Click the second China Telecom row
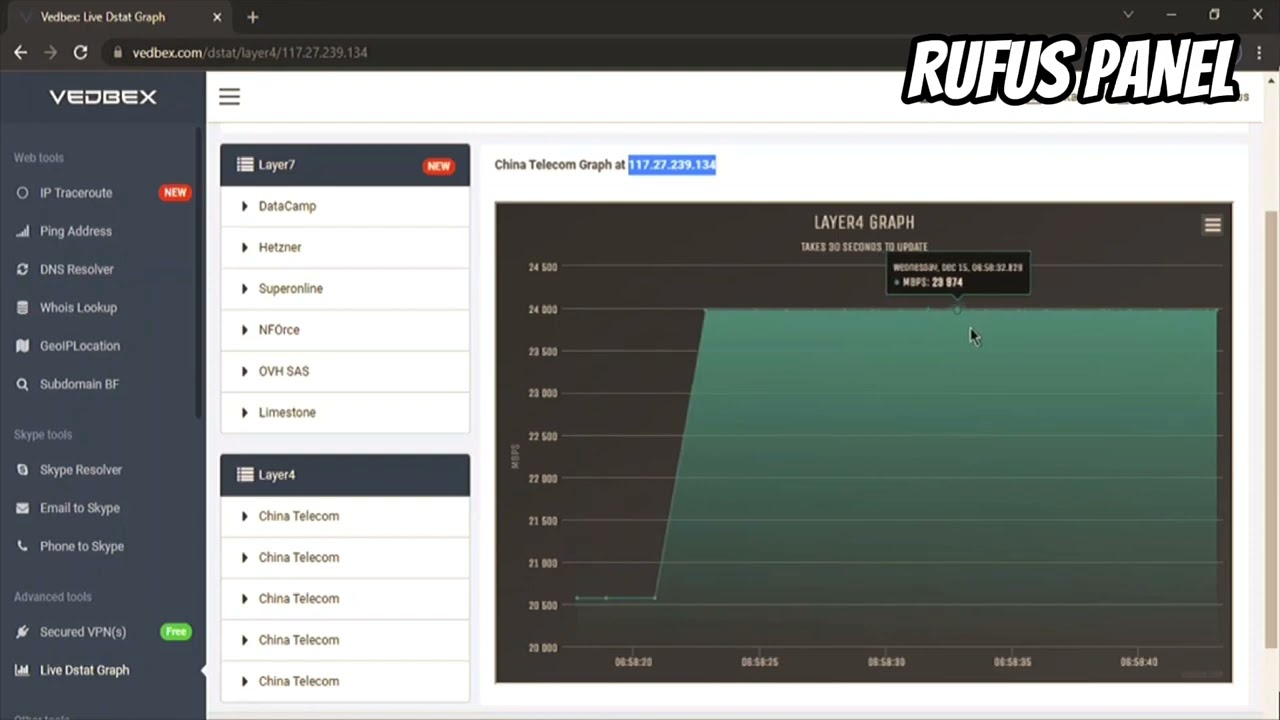The height and width of the screenshot is (720, 1280). pyautogui.click(x=345, y=557)
